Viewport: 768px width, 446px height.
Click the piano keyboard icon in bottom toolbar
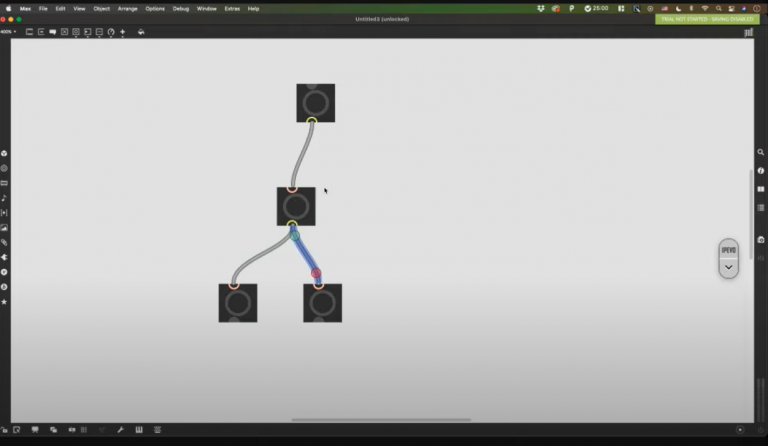pos(139,430)
